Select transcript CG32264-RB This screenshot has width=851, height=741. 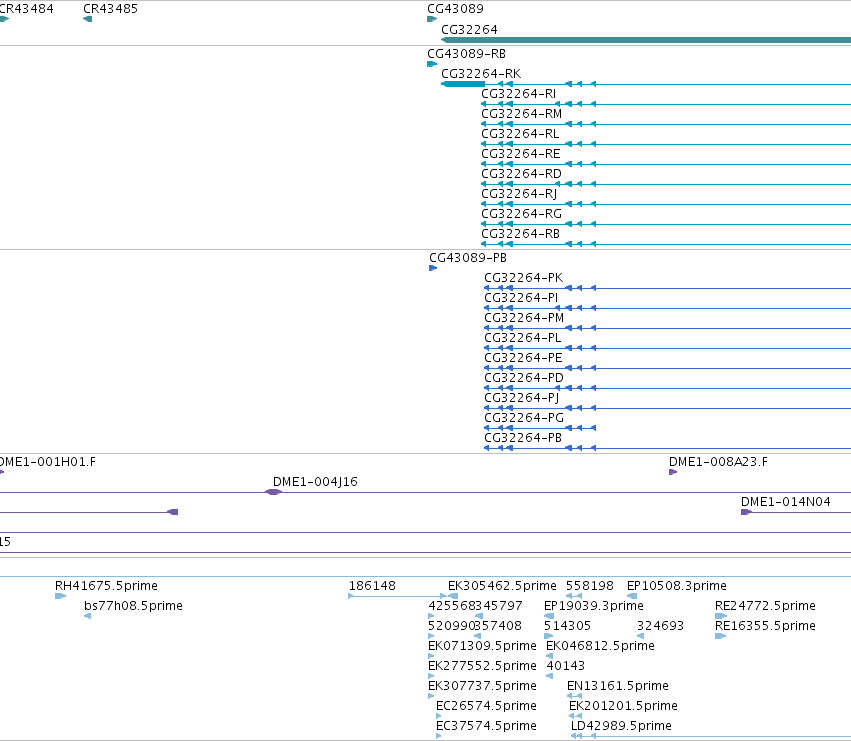(520, 234)
